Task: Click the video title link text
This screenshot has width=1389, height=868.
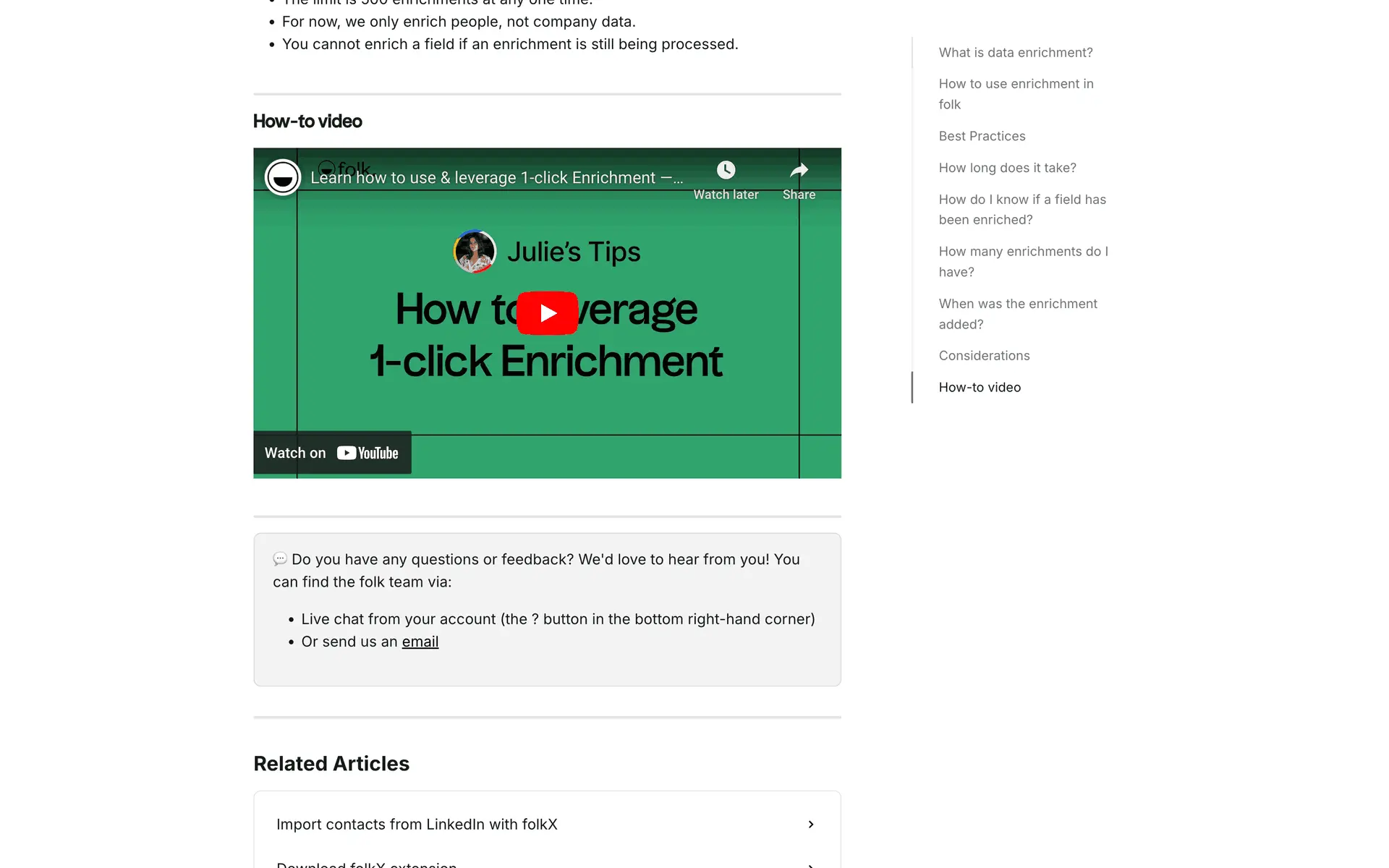Action: [496, 178]
